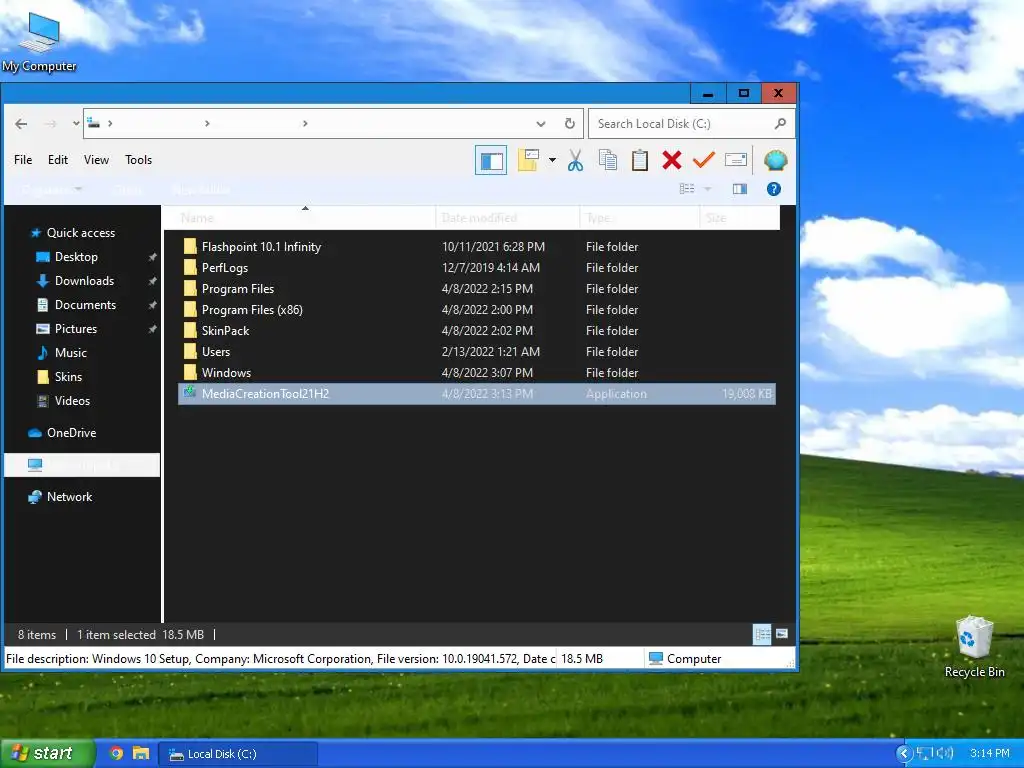Screen dimensions: 1024x768
Task: Select Documents in the navigation pane
Action: tap(85, 305)
